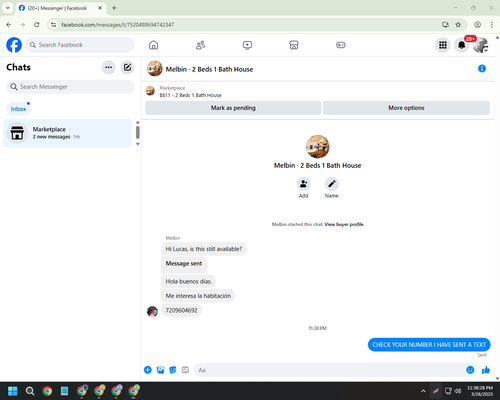This screenshot has height=400, width=500.
Task: Click More options button
Action: [x=406, y=108]
